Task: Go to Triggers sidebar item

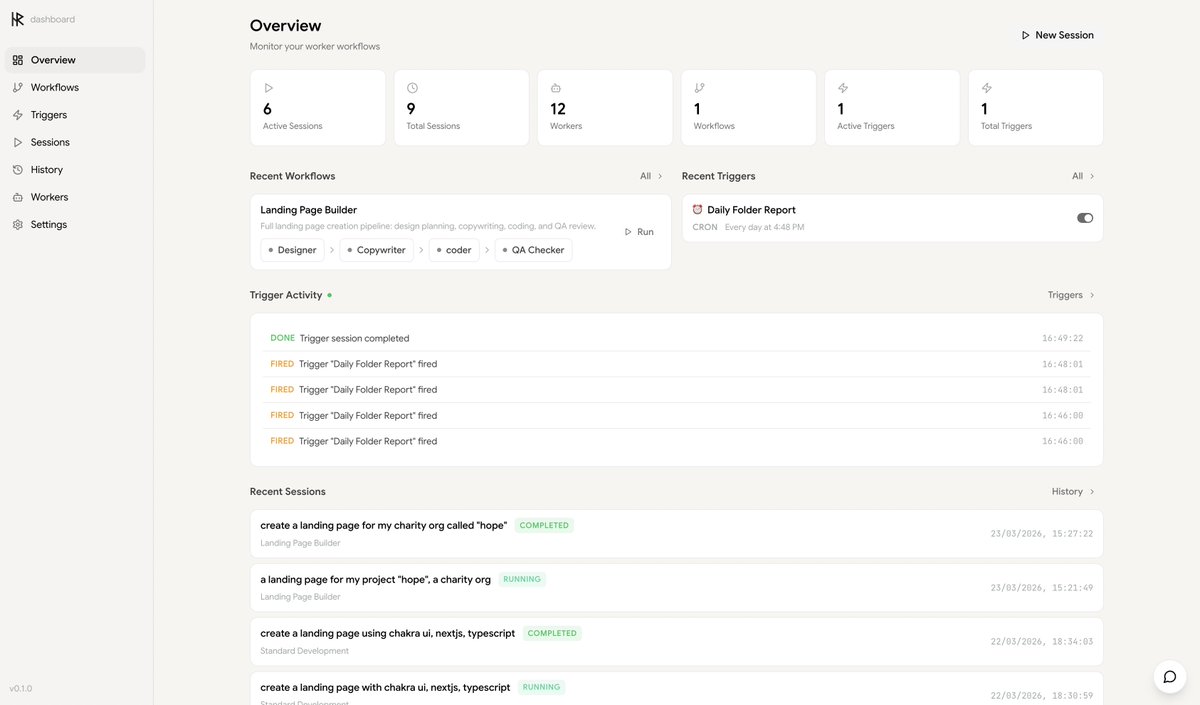Action: [75, 115]
